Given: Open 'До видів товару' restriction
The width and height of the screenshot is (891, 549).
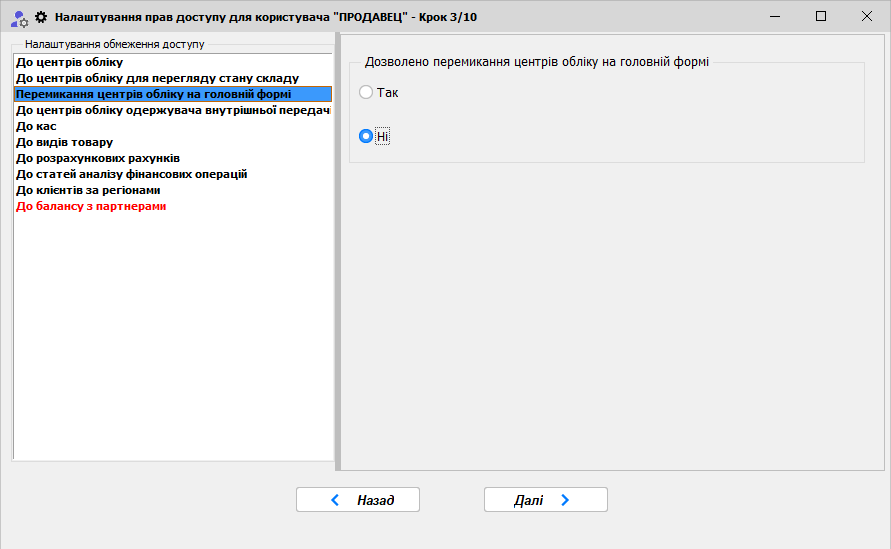Looking at the screenshot, I should pyautogui.click(x=64, y=142).
